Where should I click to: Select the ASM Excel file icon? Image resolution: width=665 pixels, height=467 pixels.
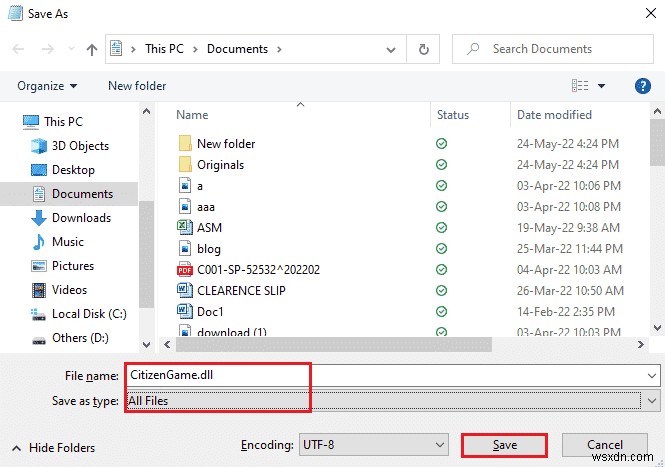[x=185, y=227]
